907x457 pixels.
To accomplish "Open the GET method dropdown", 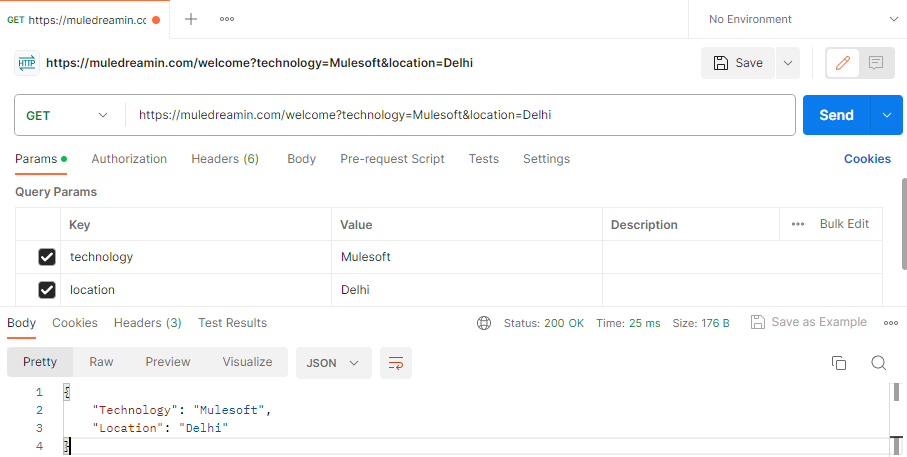I will coord(68,115).
